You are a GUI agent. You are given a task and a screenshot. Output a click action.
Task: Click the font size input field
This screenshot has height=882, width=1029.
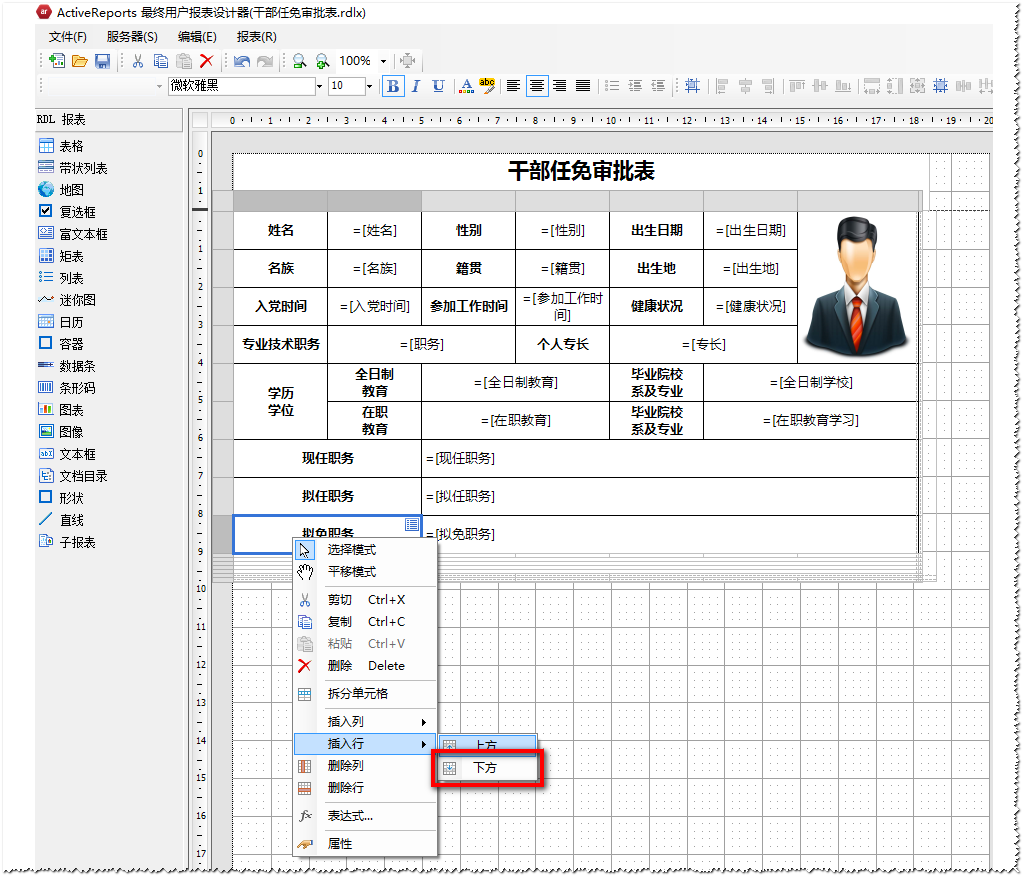coord(346,86)
